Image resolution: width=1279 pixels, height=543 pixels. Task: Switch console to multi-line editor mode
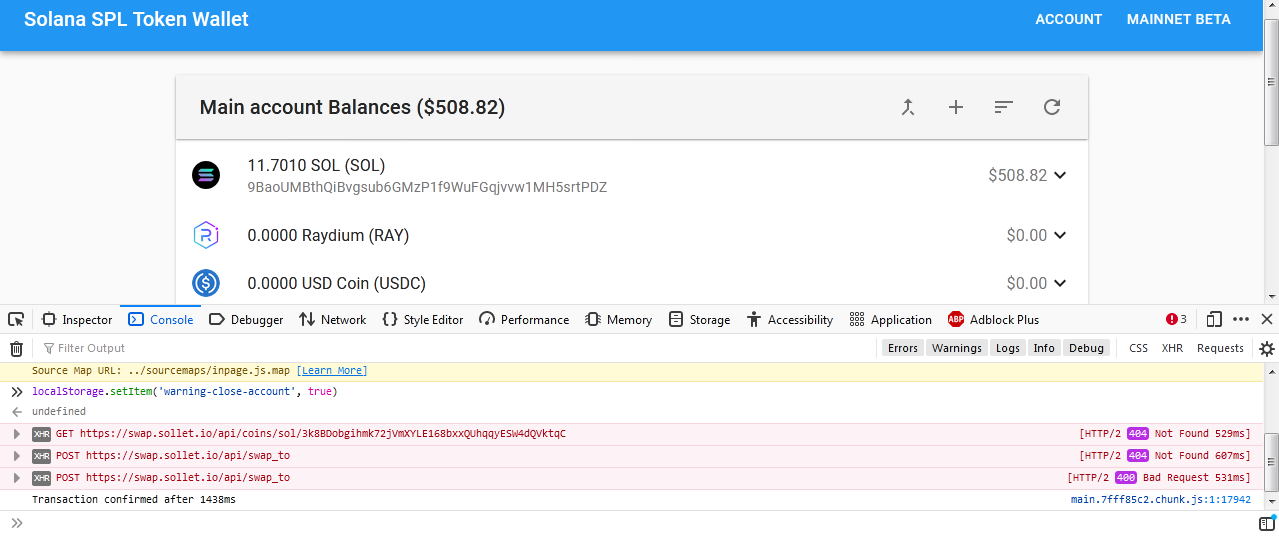coord(1266,523)
